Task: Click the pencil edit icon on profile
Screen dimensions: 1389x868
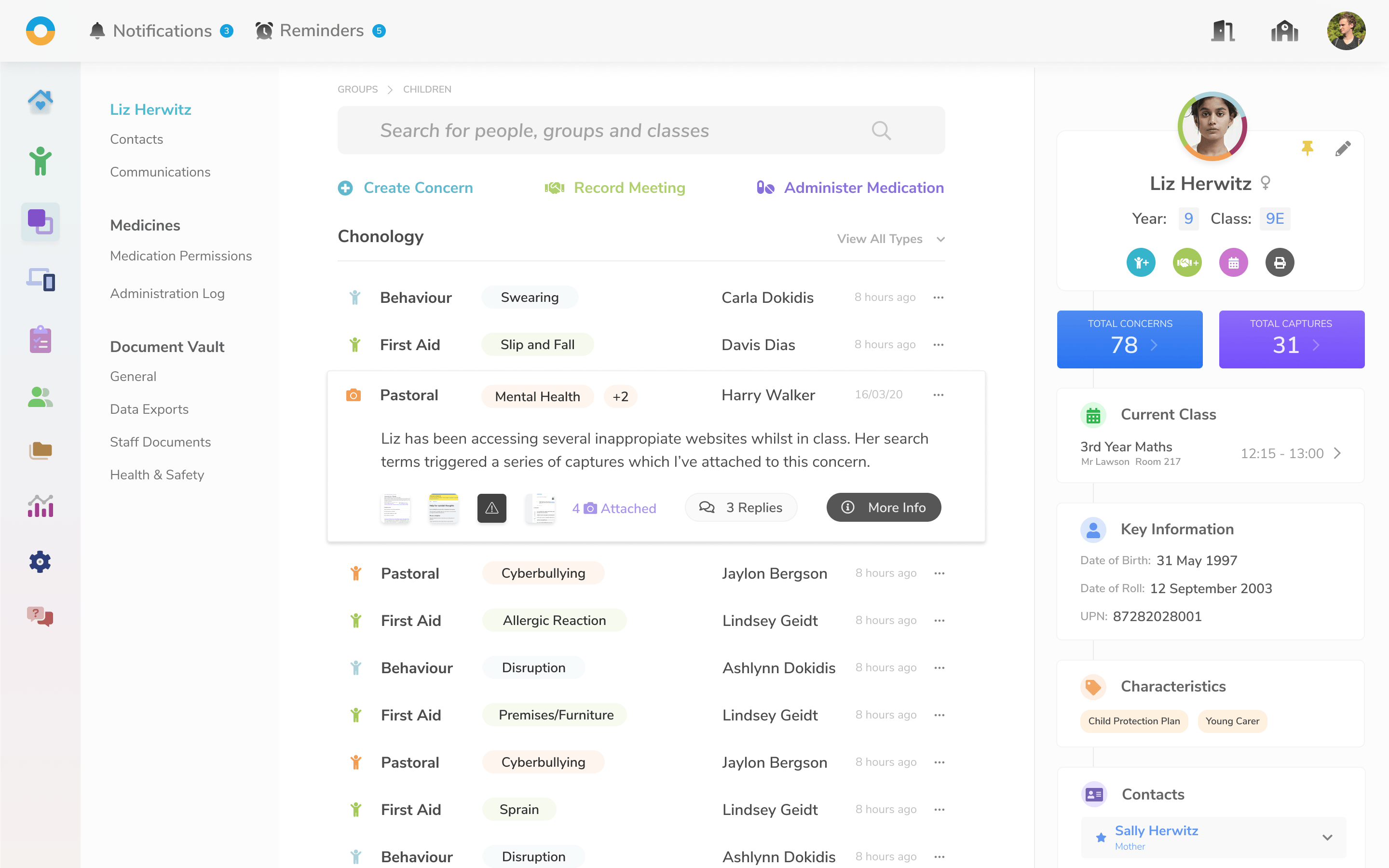Action: [x=1343, y=149]
